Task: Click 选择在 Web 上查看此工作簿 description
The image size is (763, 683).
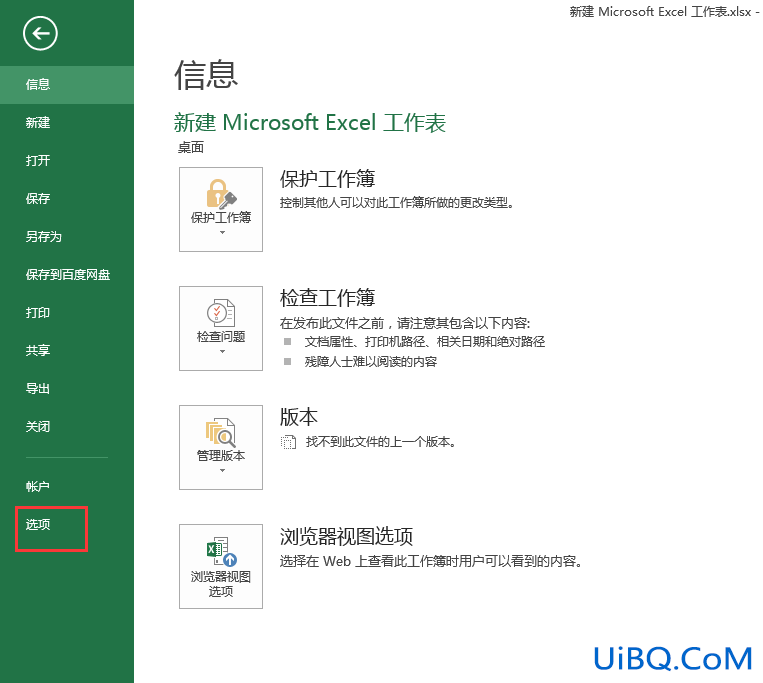Action: 431,561
